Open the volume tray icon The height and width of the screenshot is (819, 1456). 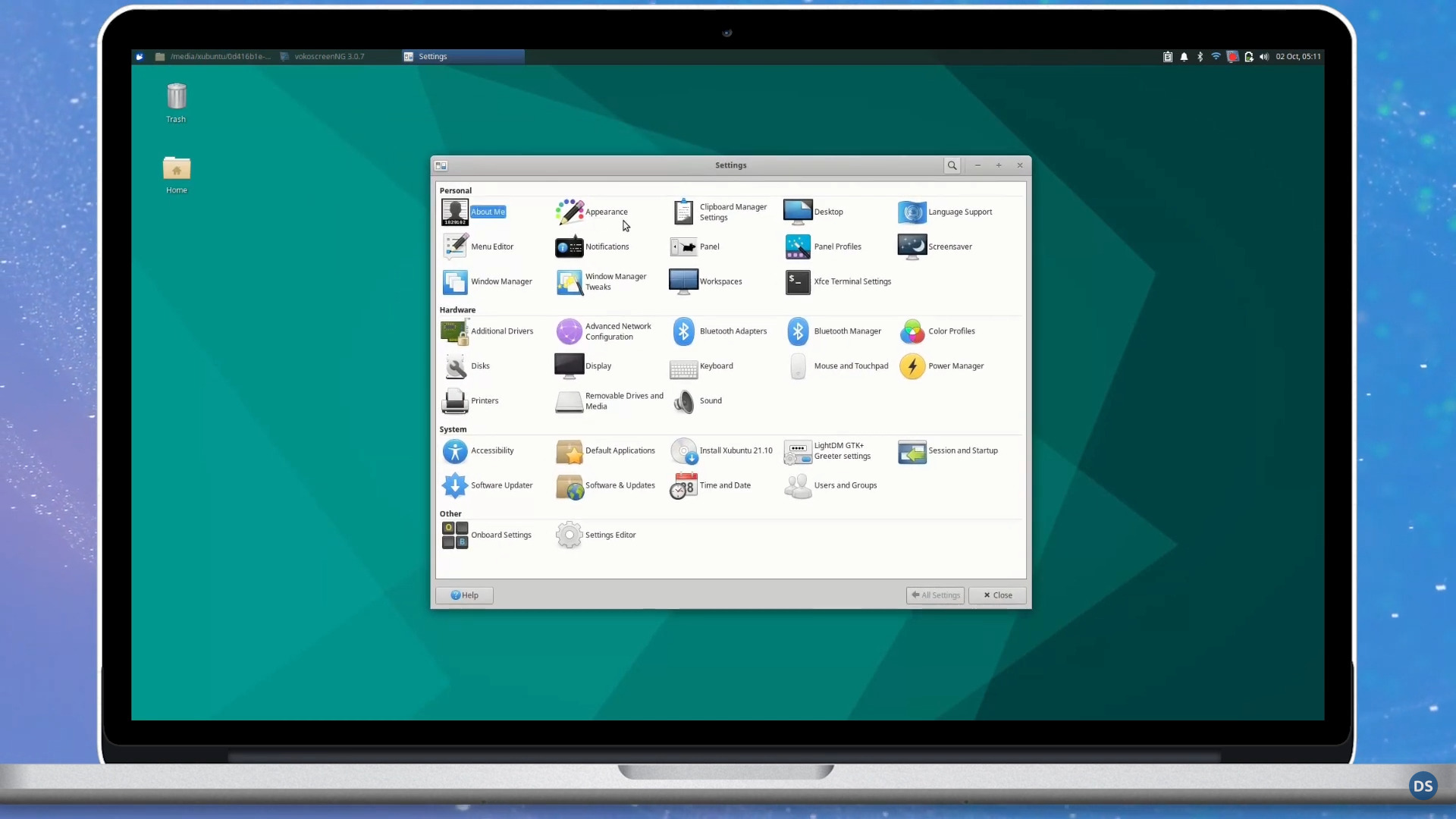tap(1263, 56)
